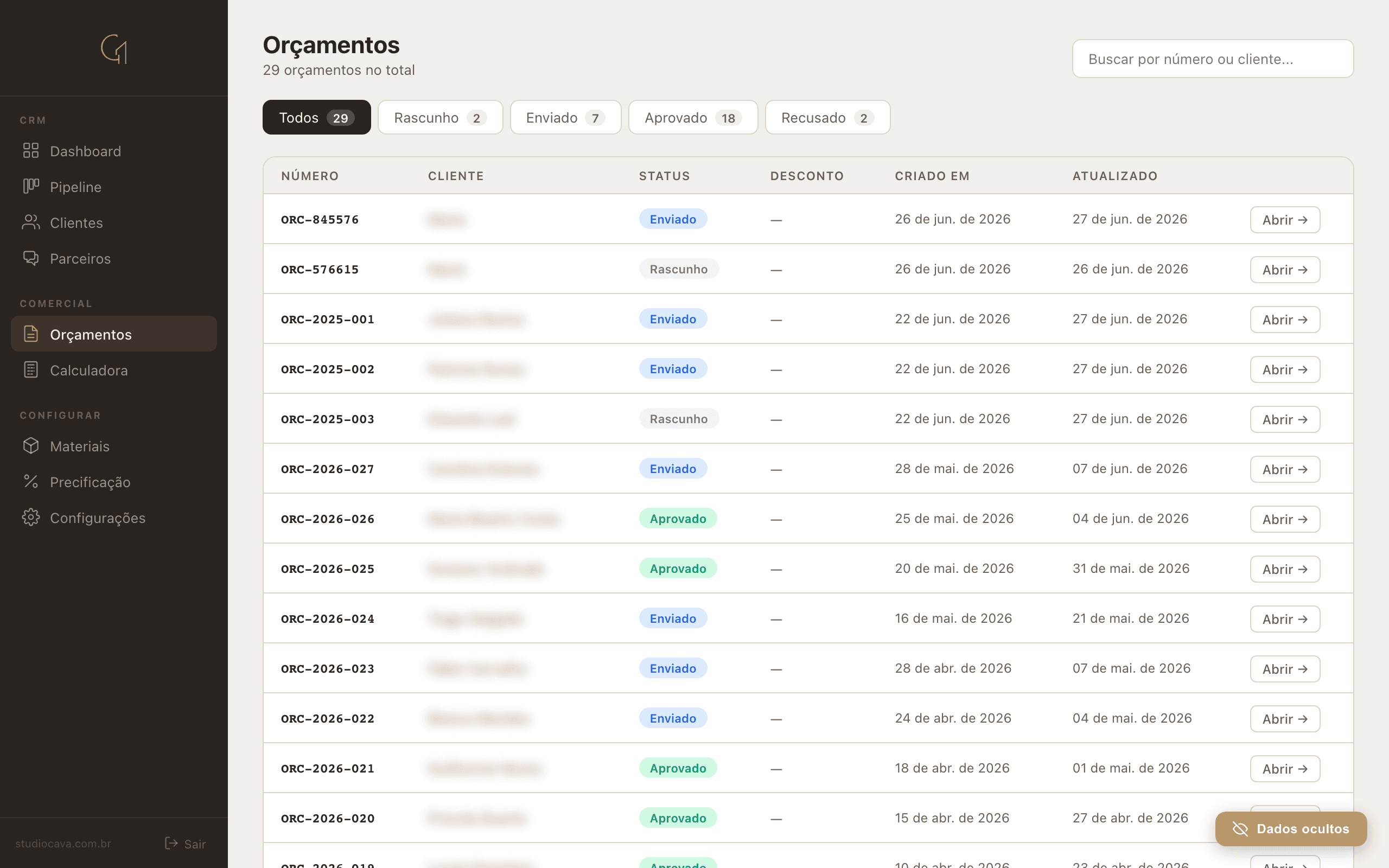Screen dimensions: 1389x868
Task: Open the Orçamentos sidebar item
Action: pyautogui.click(x=113, y=334)
